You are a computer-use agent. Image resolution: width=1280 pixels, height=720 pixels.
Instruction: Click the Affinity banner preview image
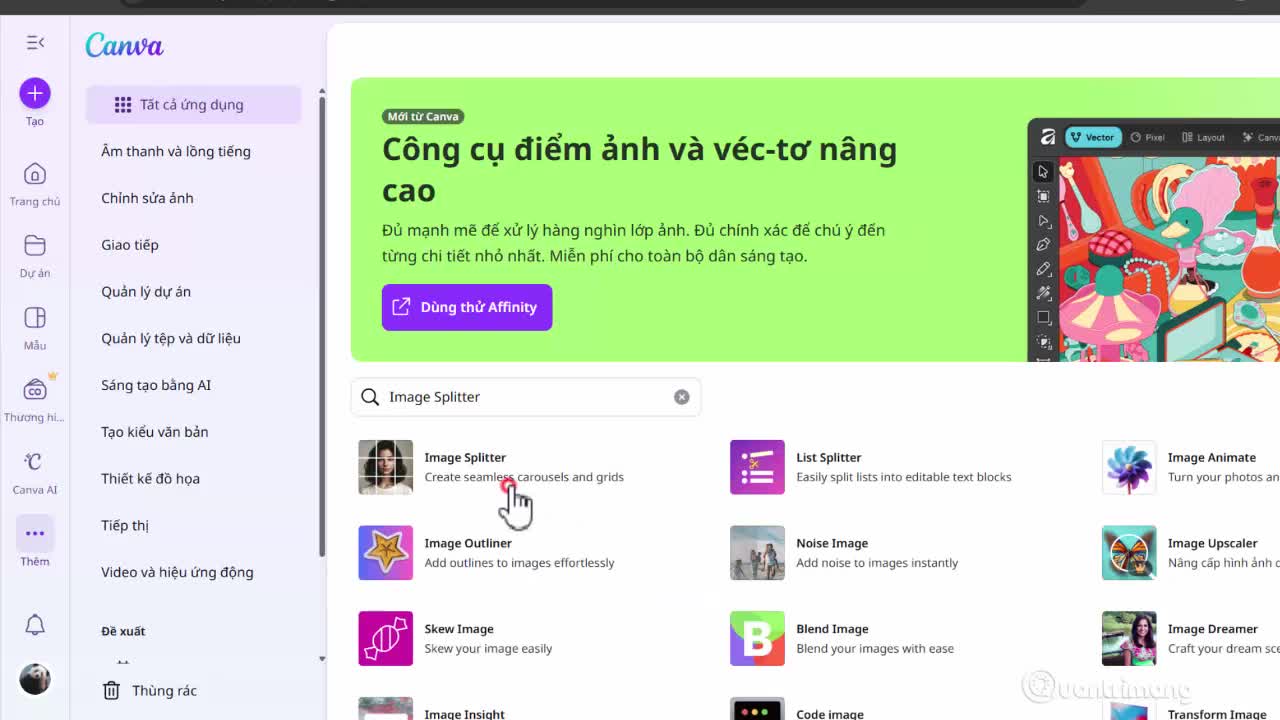(x=1154, y=240)
